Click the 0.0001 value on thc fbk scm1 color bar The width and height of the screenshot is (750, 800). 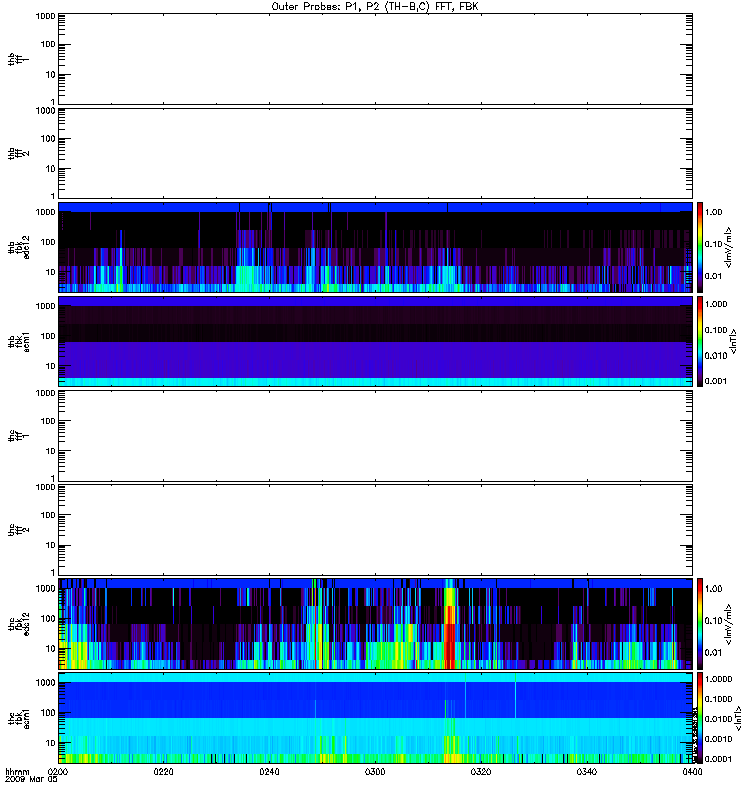coord(718,759)
